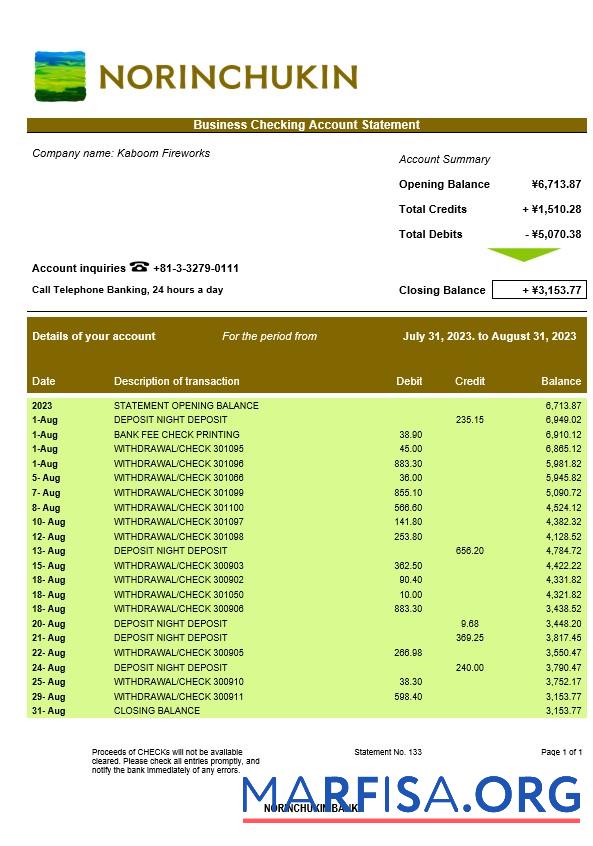Click the phone number +81-3-3279-0111
This screenshot has height=846, width=593.
pos(196,268)
